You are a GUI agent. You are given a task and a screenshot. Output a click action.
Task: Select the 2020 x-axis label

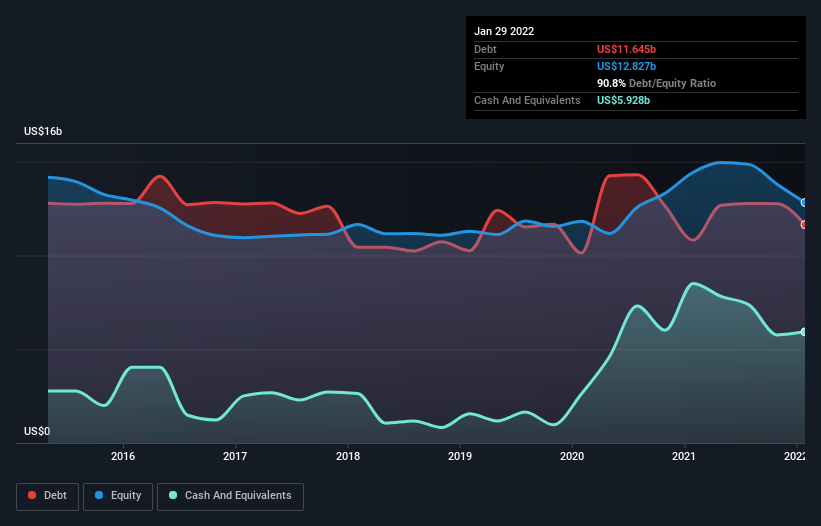point(572,456)
